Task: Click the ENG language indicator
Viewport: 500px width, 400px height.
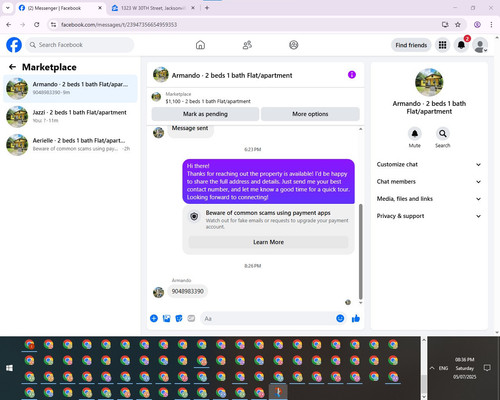Action: pos(443,368)
